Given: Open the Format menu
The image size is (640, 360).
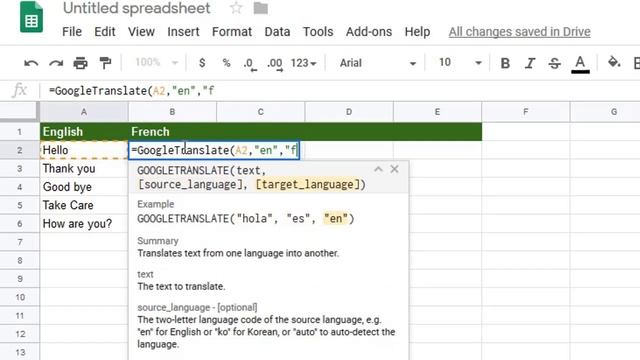Looking at the screenshot, I should (x=232, y=32).
